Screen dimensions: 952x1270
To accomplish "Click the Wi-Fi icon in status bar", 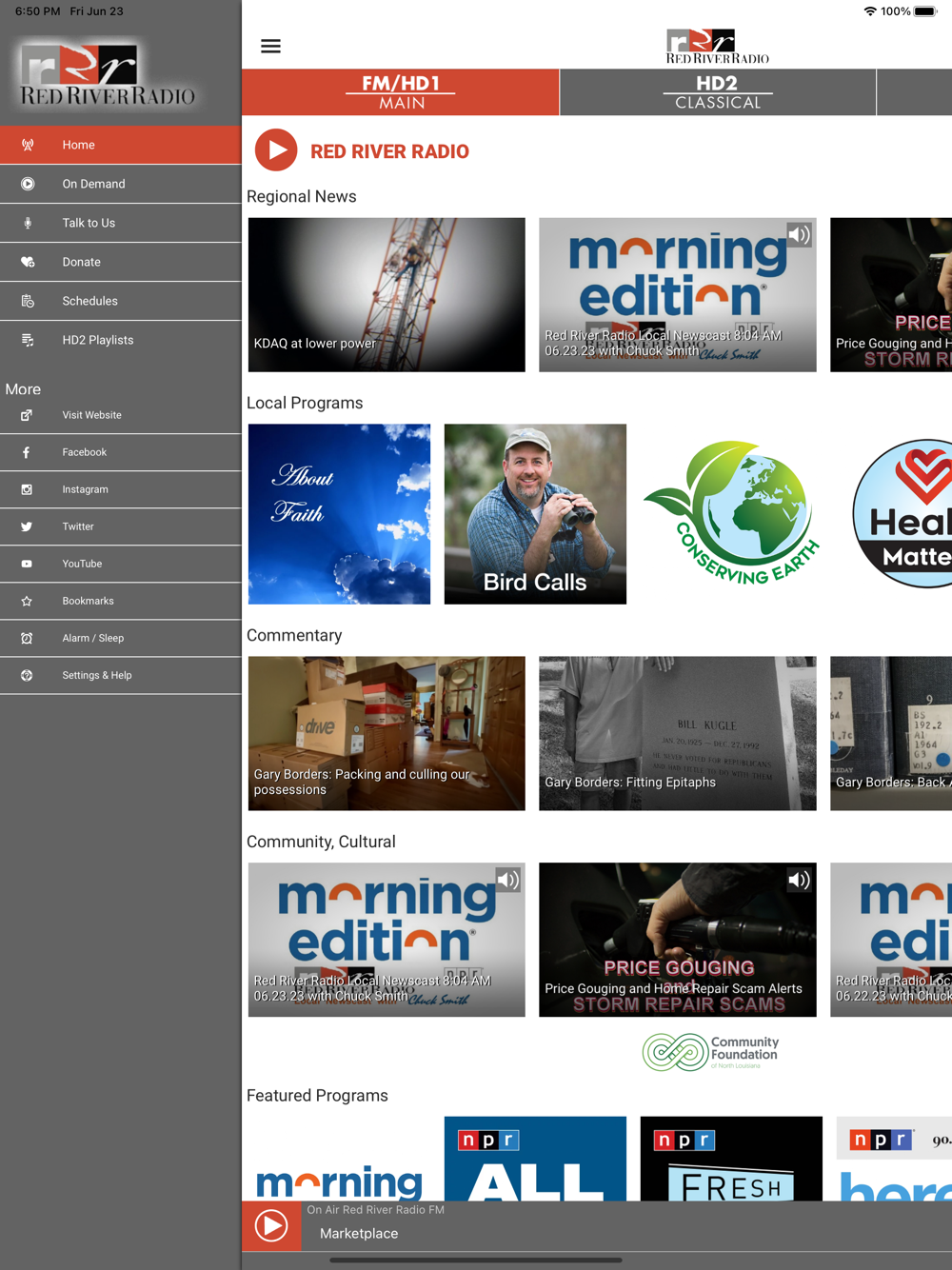I will coord(870,11).
